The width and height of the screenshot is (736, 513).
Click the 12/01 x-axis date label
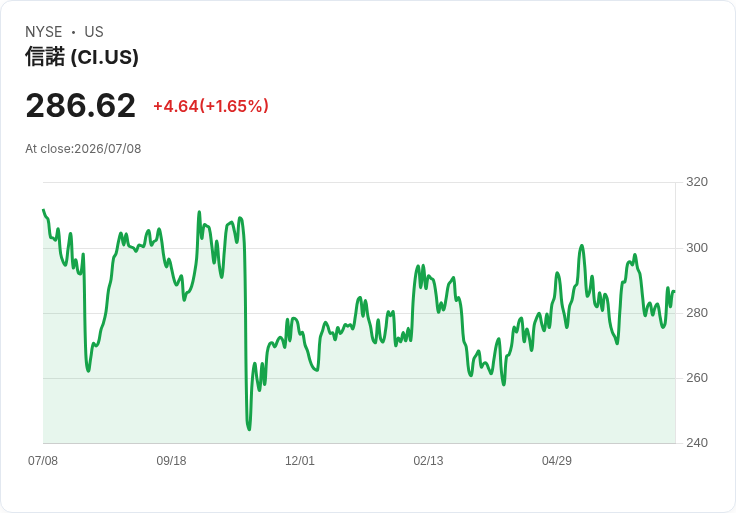coord(300,460)
